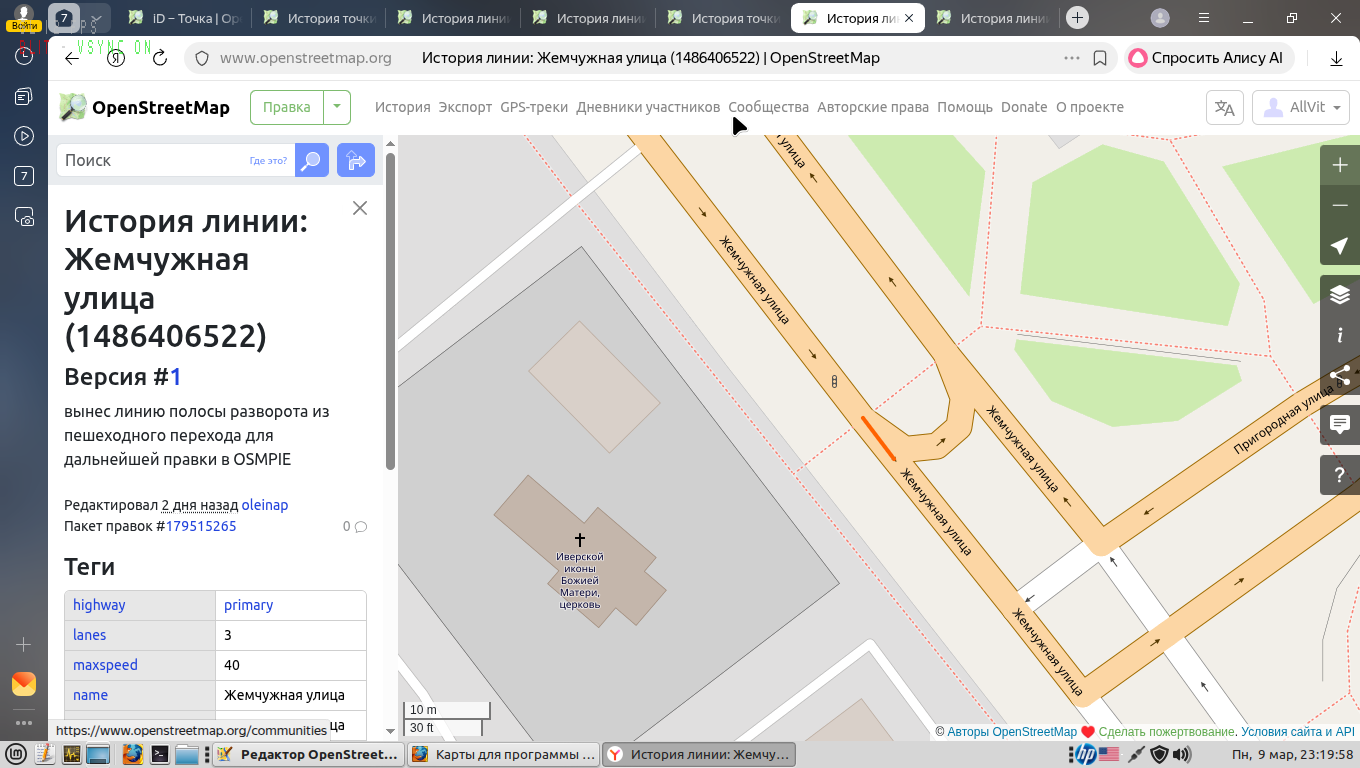1360x768 pixels.
Task: Click the search magnifier button
Action: coord(312,160)
